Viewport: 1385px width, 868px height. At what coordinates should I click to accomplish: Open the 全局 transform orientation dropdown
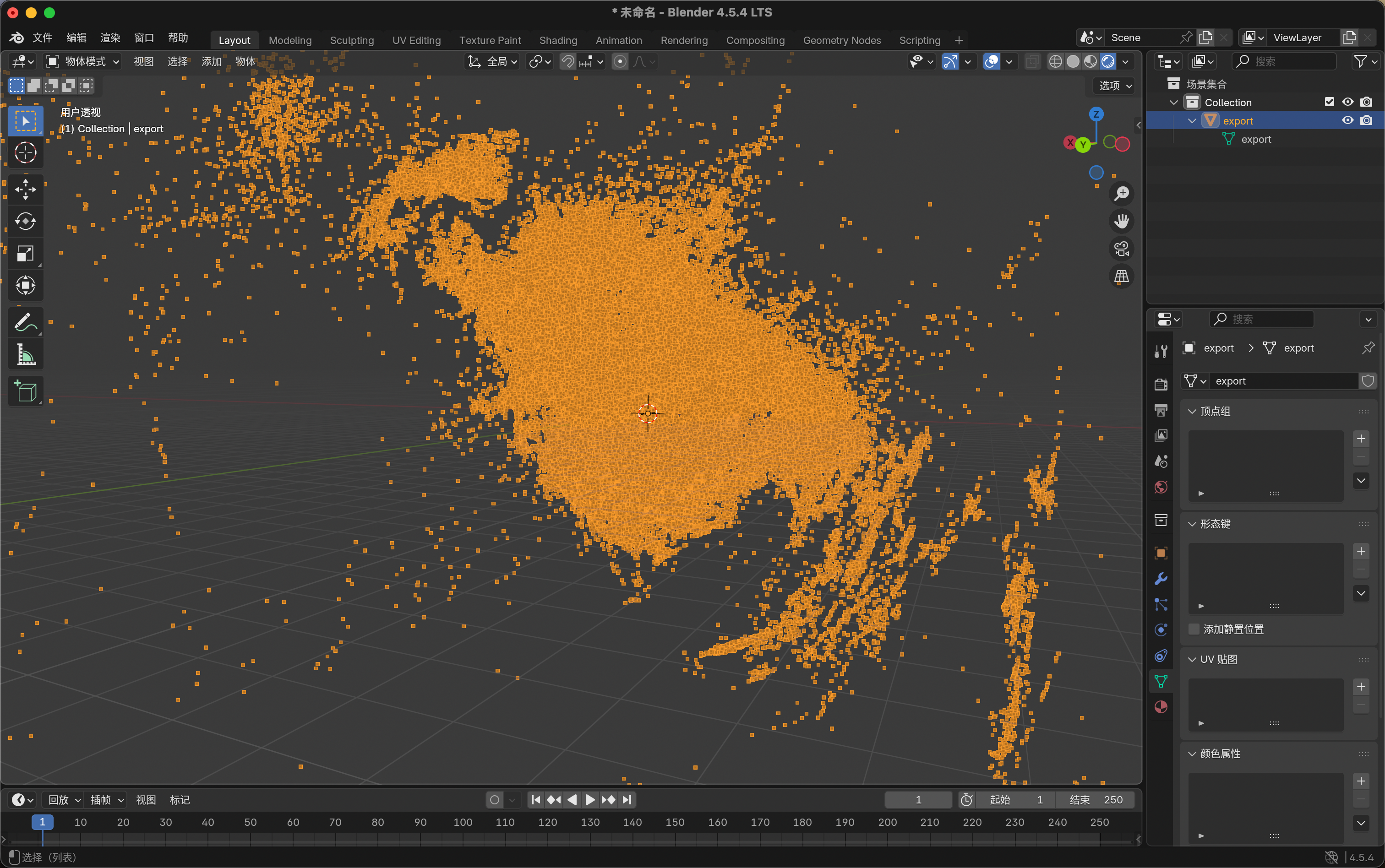493,61
